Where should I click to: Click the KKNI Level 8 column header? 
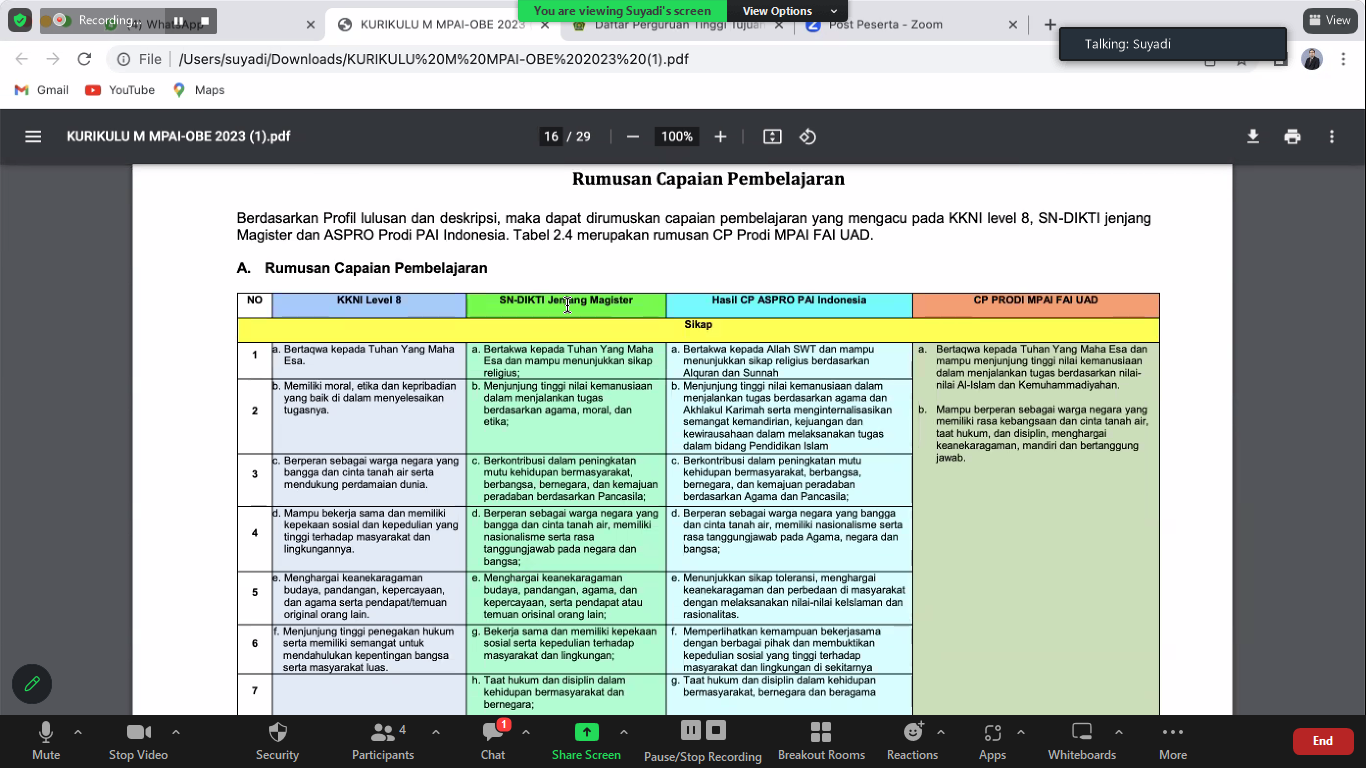coord(369,305)
